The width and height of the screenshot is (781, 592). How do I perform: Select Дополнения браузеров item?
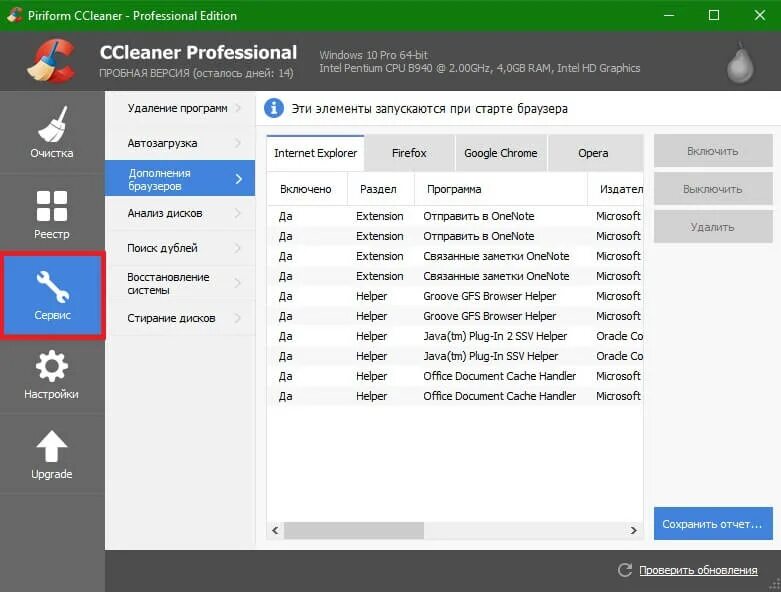pyautogui.click(x=180, y=178)
